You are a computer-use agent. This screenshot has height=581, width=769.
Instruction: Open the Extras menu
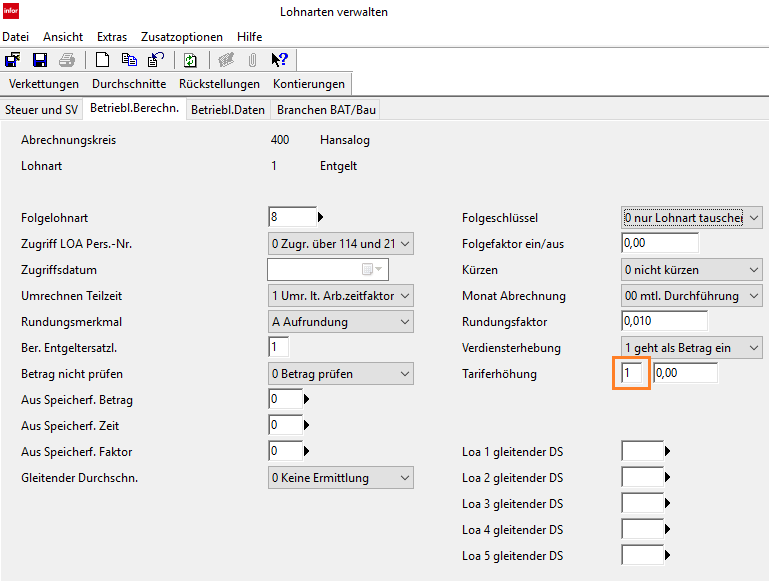(x=112, y=37)
